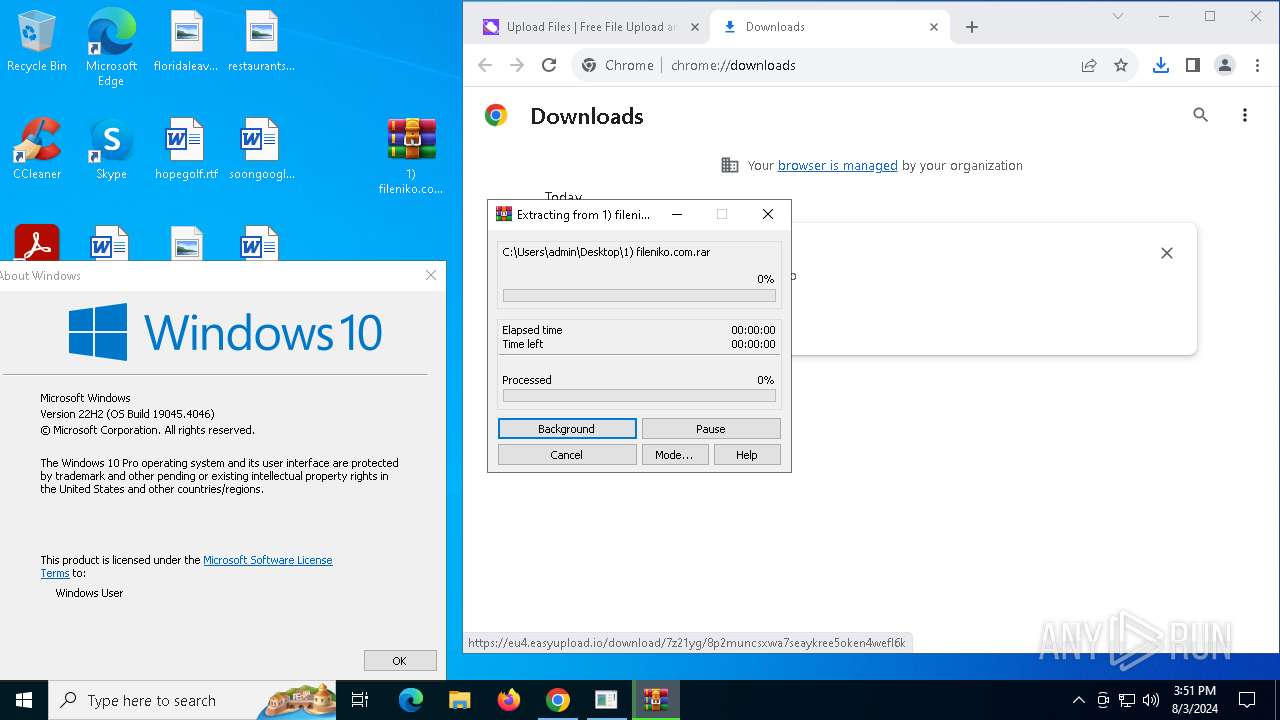Open the Windows Start menu
Screen dimensions: 1280x720
tap(24, 700)
